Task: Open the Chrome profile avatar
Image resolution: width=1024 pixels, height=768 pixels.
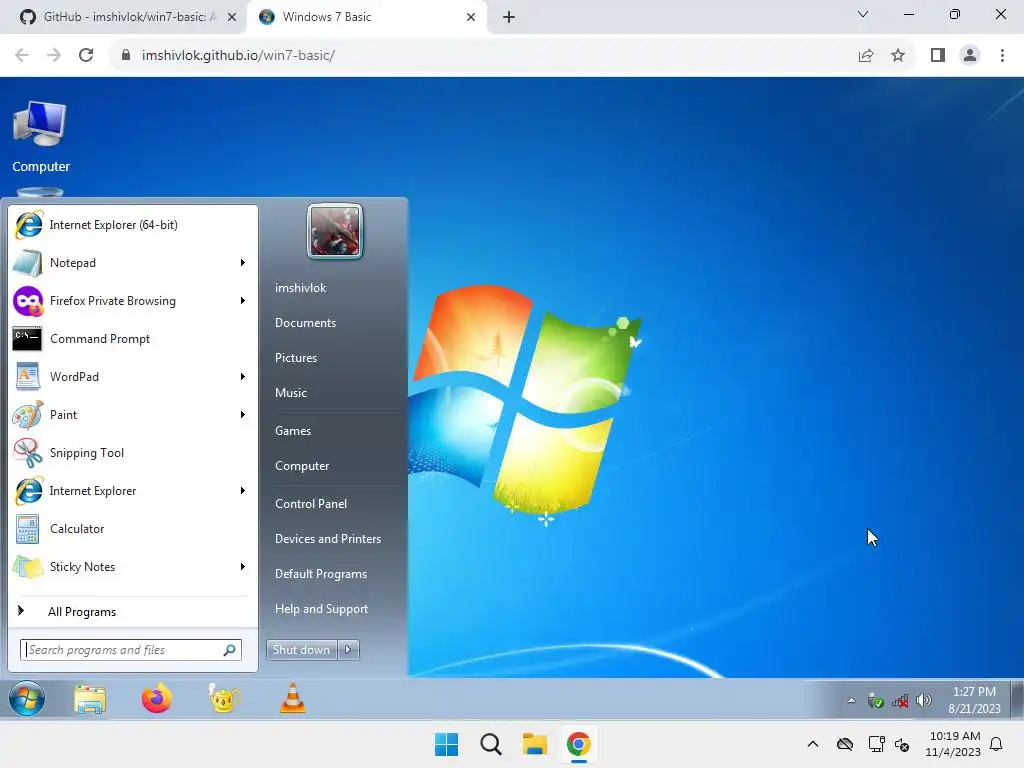Action: pyautogui.click(x=970, y=56)
